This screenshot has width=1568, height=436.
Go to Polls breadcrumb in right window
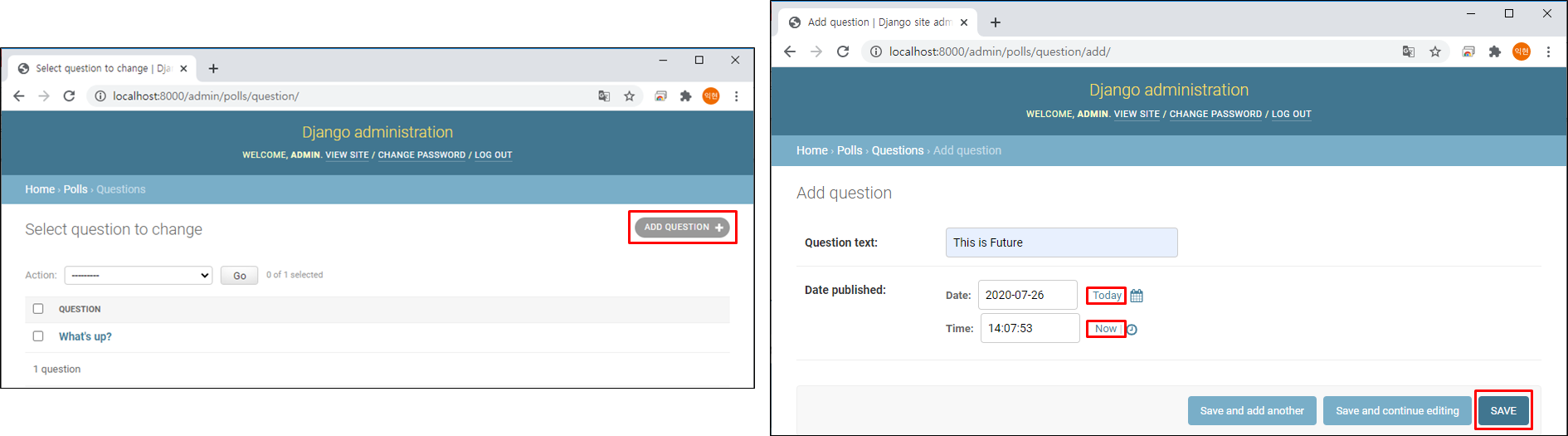click(x=850, y=150)
